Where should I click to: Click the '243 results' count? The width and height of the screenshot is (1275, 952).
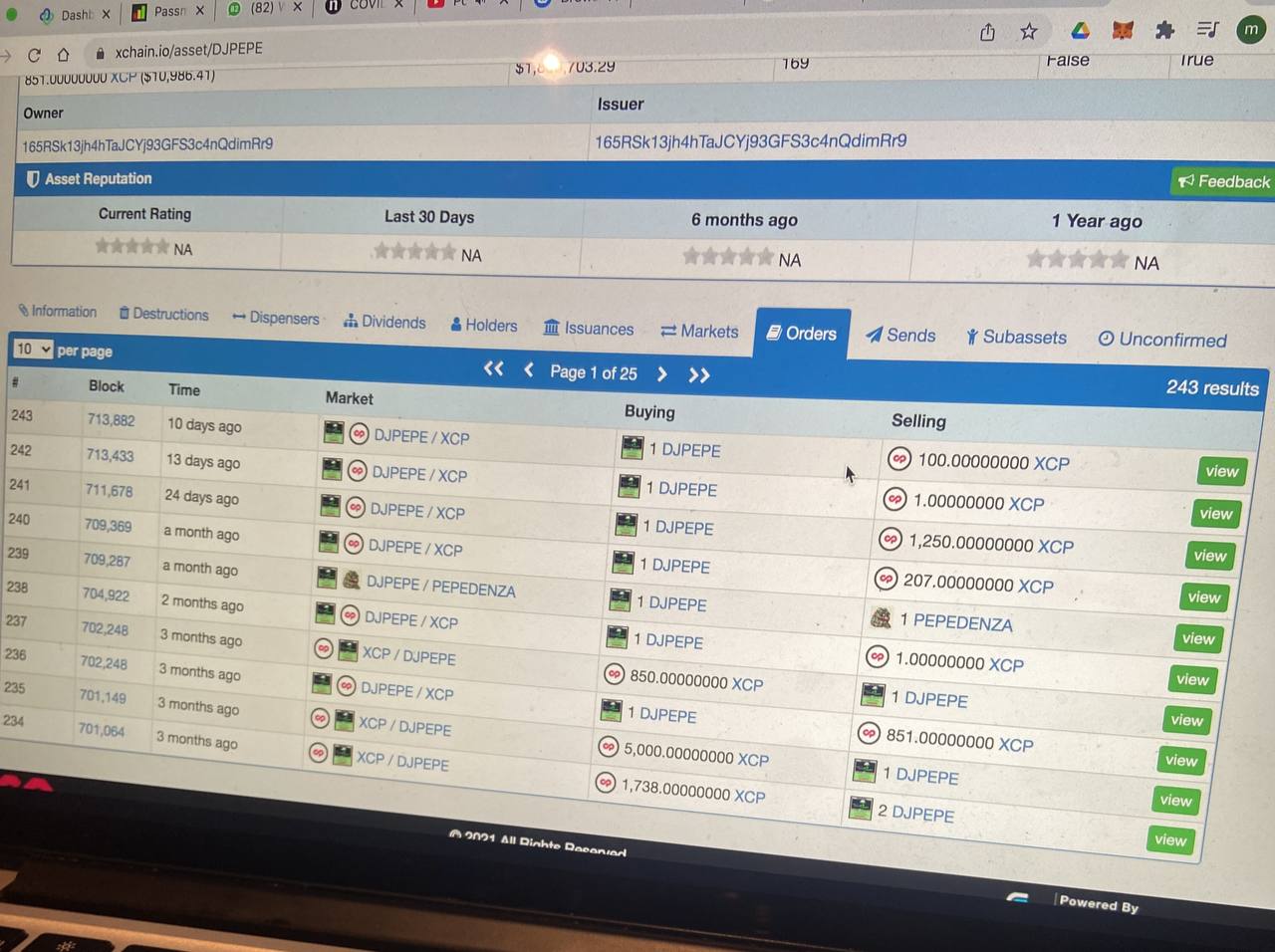coord(1212,387)
